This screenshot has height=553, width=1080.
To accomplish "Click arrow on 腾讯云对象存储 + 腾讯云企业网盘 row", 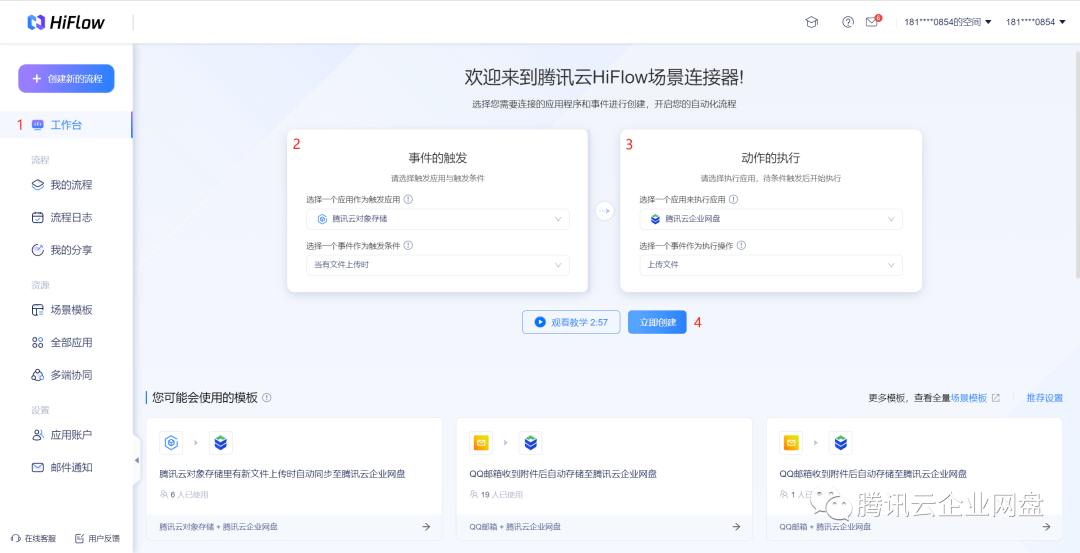I will (x=426, y=527).
